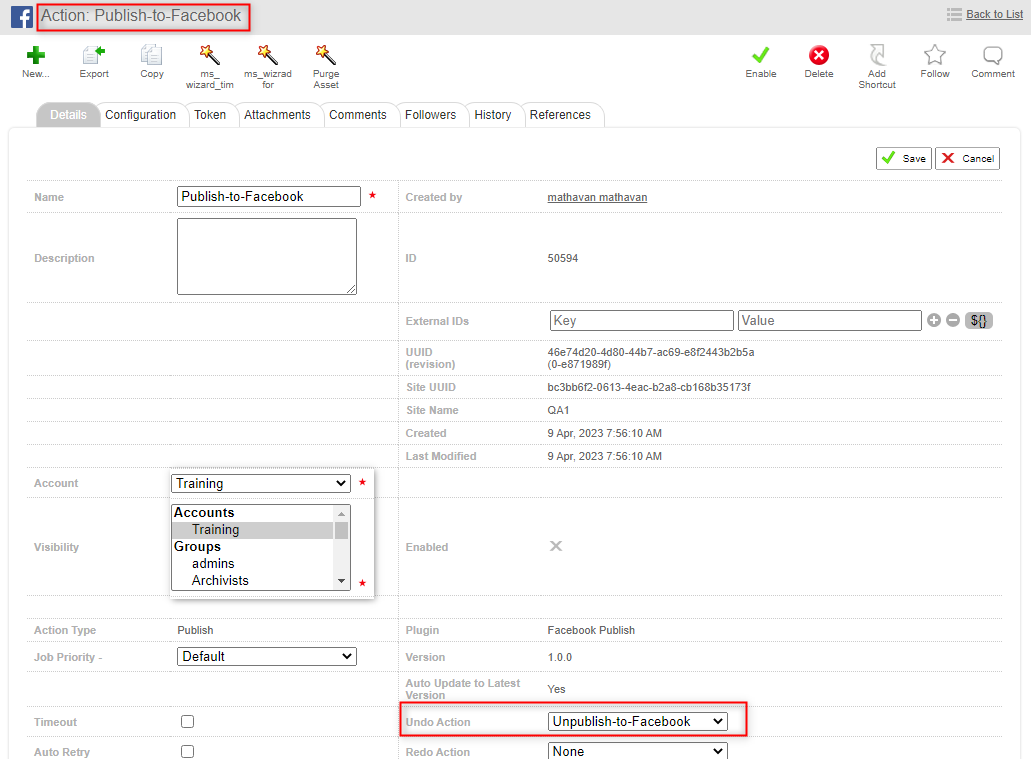
Task: Click the Version value 1.0.0
Action: [x=560, y=657]
